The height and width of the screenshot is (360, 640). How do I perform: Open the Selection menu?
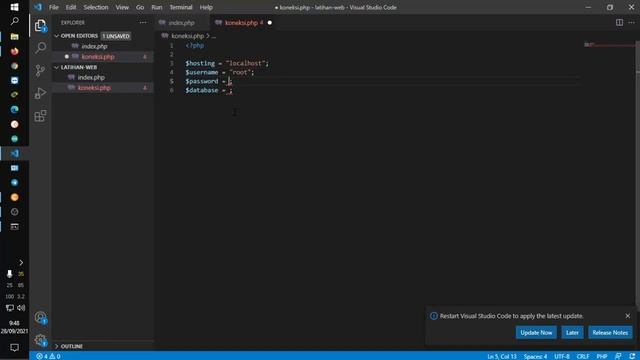pos(96,7)
